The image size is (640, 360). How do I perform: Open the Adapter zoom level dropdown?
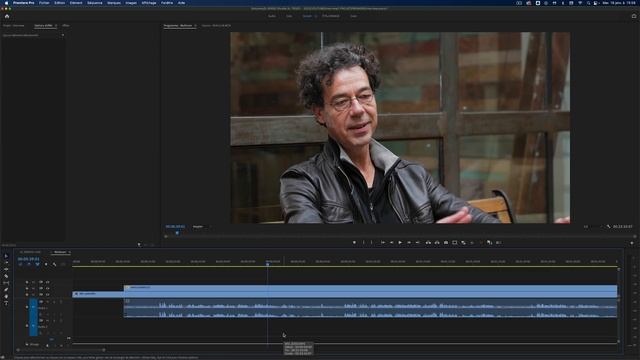[x=200, y=227]
